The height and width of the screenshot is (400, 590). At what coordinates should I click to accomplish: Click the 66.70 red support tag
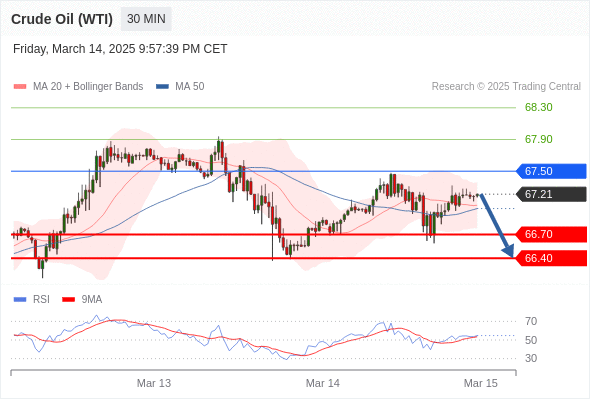[x=551, y=234]
